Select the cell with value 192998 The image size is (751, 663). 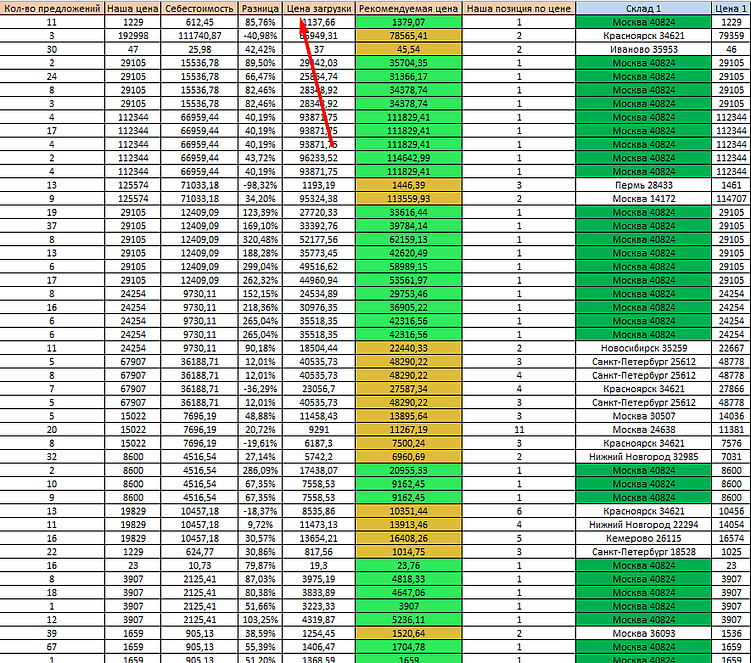point(133,36)
